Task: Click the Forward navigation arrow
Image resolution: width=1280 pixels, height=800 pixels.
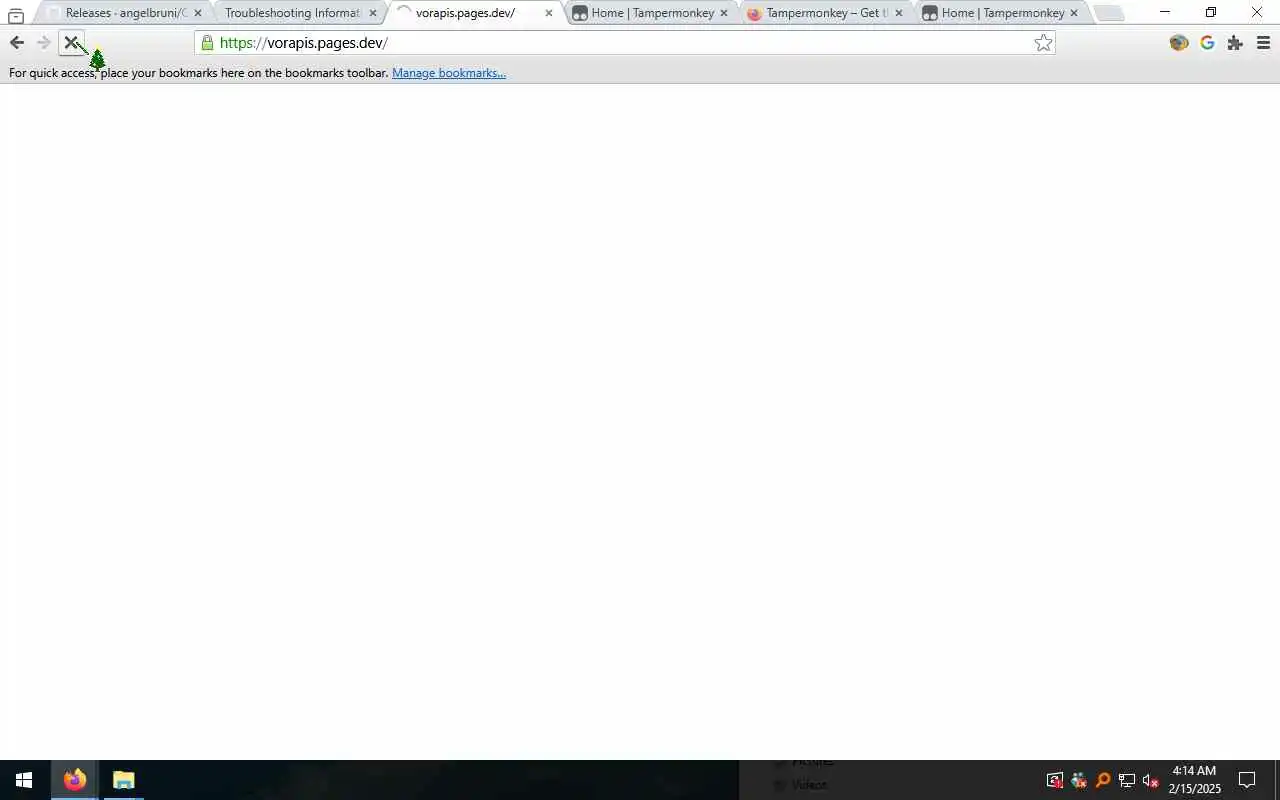Action: tap(43, 42)
